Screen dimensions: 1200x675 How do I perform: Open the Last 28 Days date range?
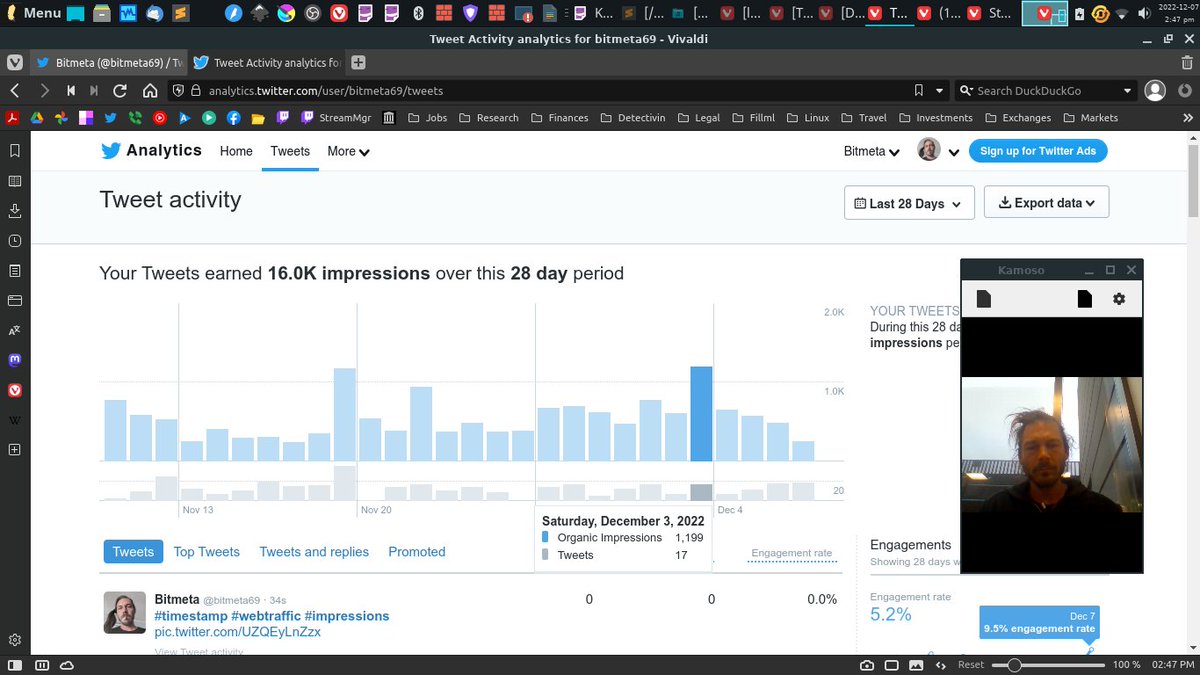click(909, 203)
